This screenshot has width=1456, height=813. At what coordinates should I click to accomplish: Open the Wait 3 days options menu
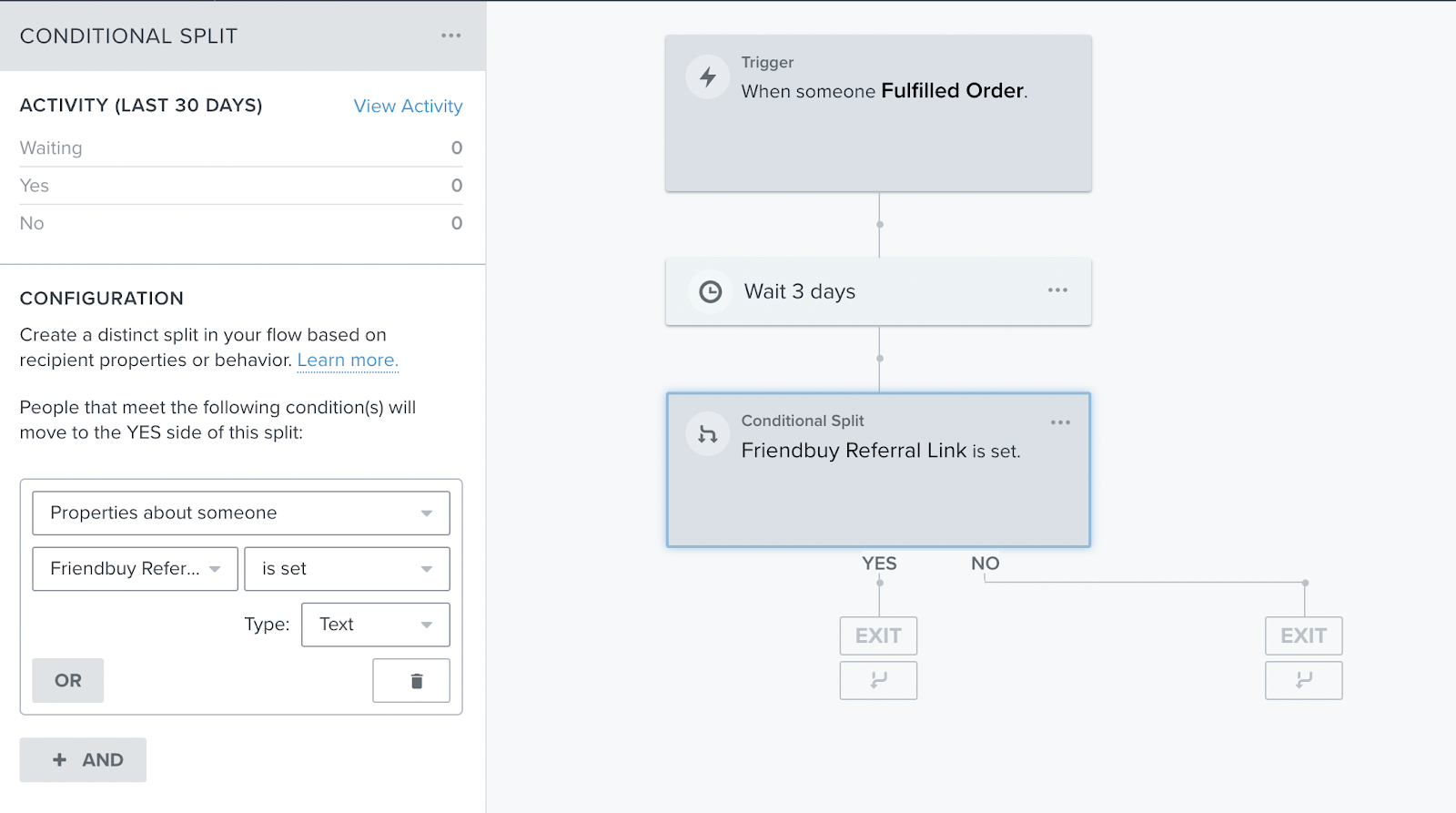point(1057,290)
